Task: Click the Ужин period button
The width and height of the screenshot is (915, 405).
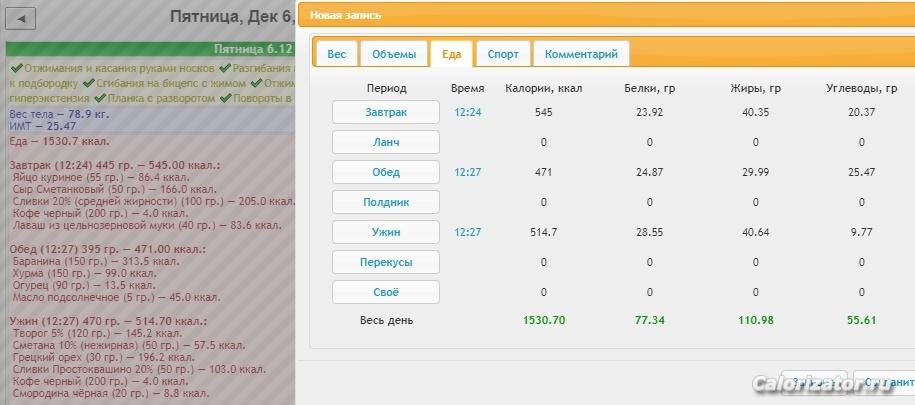Action: (386, 232)
